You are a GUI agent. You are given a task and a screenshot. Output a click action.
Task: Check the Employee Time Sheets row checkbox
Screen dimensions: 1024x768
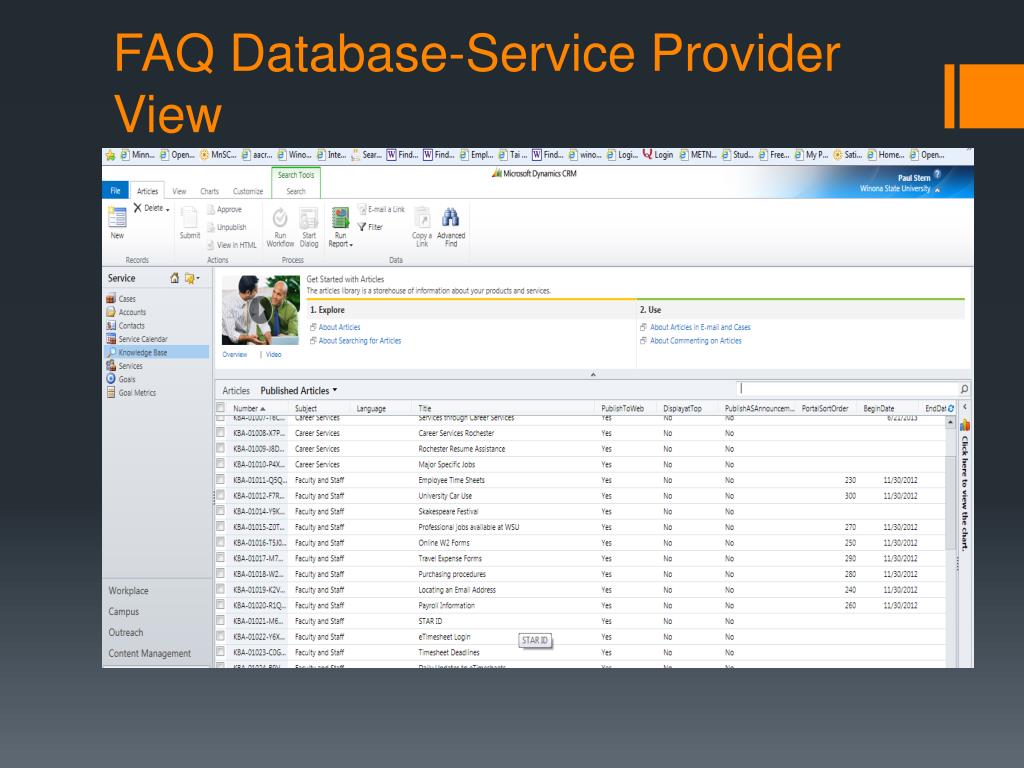[x=220, y=480]
